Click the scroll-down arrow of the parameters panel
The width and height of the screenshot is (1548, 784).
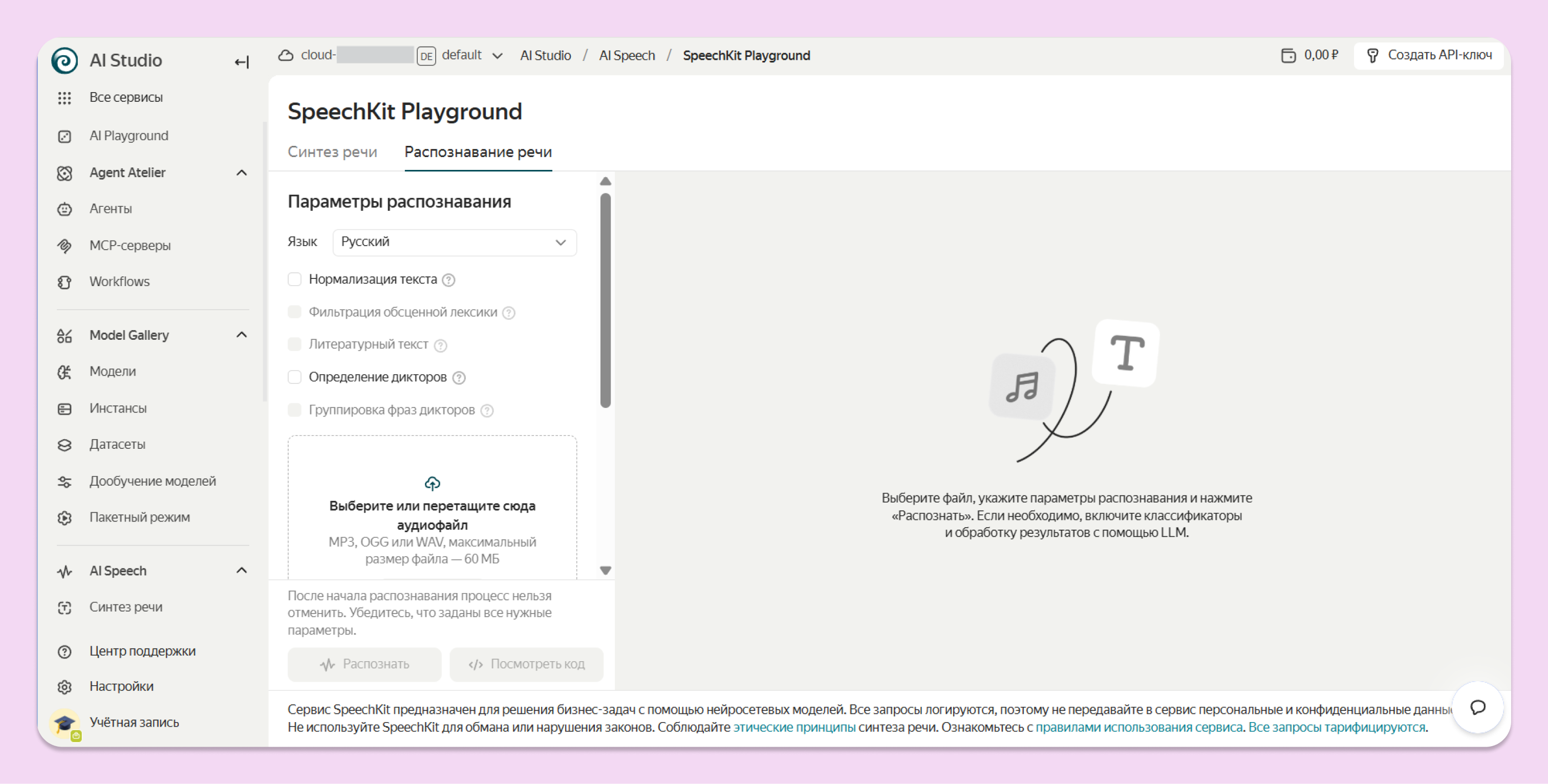click(x=606, y=570)
